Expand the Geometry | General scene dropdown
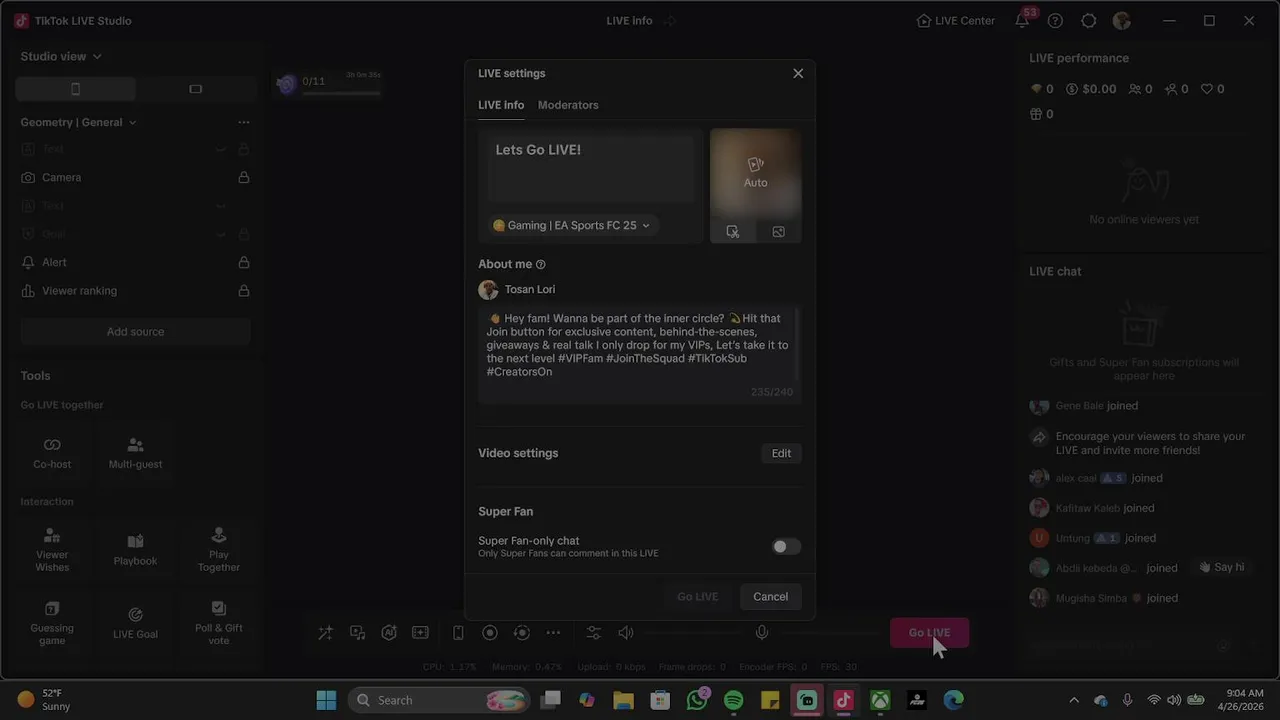 pyautogui.click(x=78, y=122)
